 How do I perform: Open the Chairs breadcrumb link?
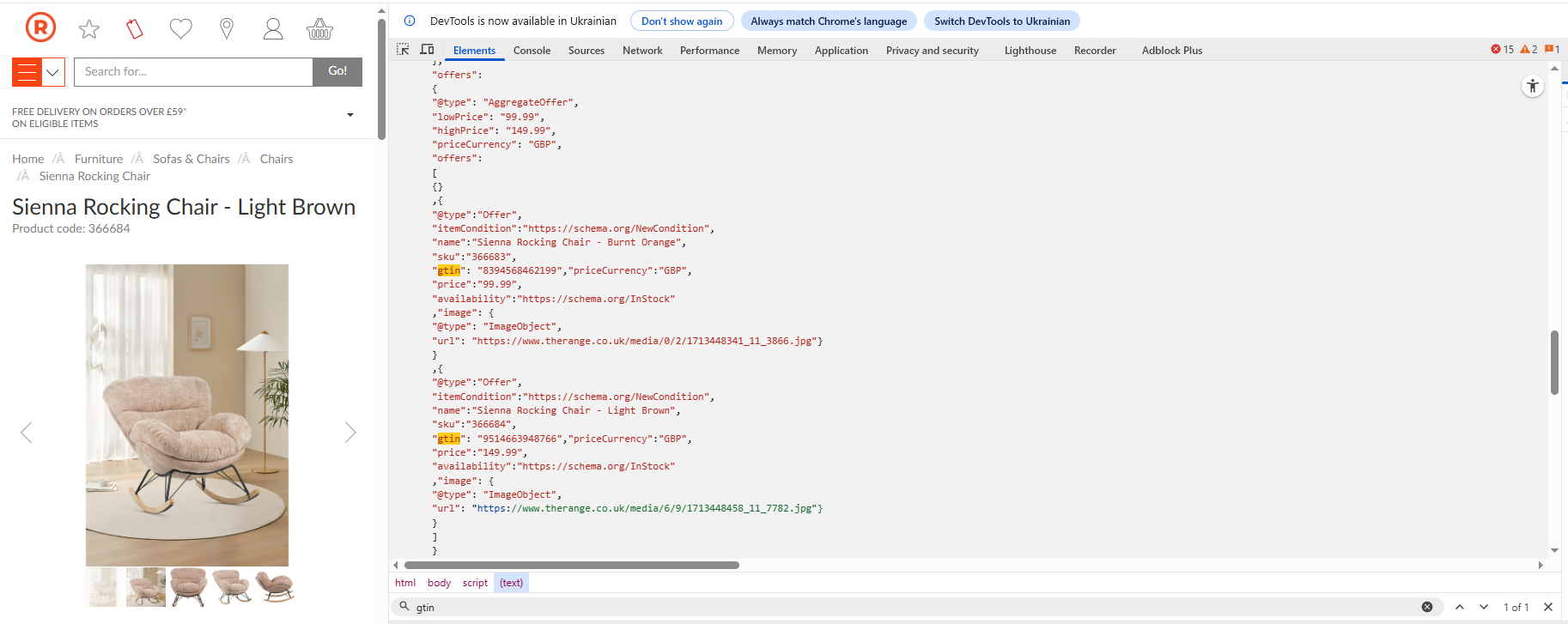(x=277, y=159)
